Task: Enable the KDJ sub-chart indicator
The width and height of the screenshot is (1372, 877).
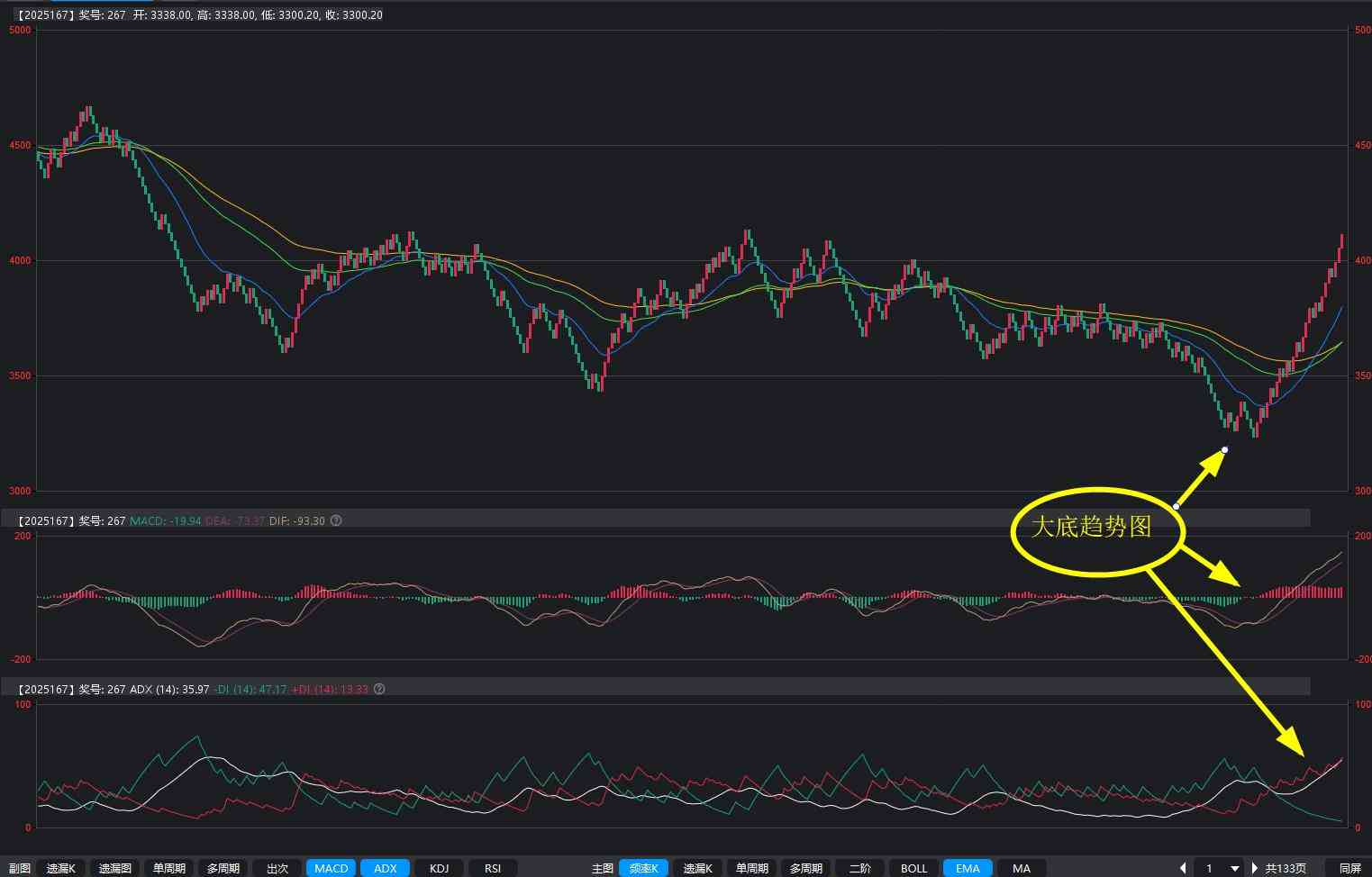Action: tap(439, 868)
